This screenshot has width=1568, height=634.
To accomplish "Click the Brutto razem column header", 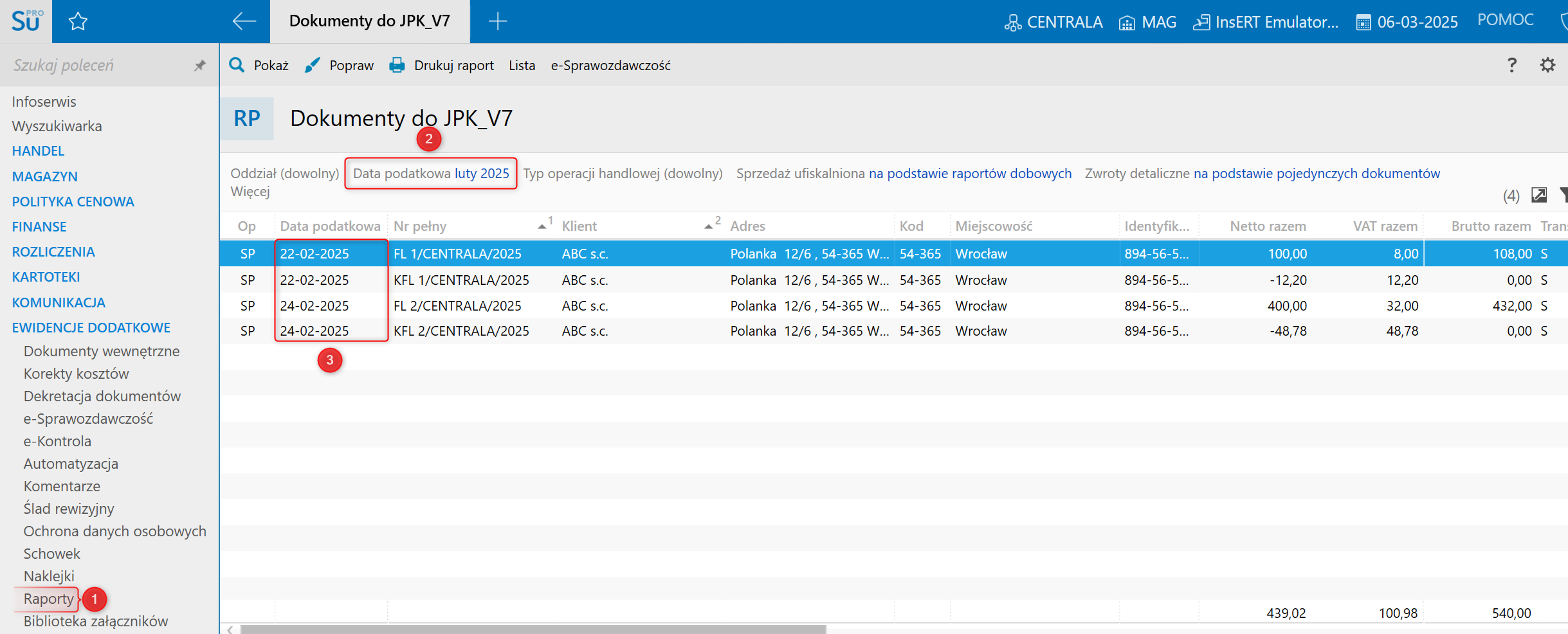I will pyautogui.click(x=1491, y=226).
